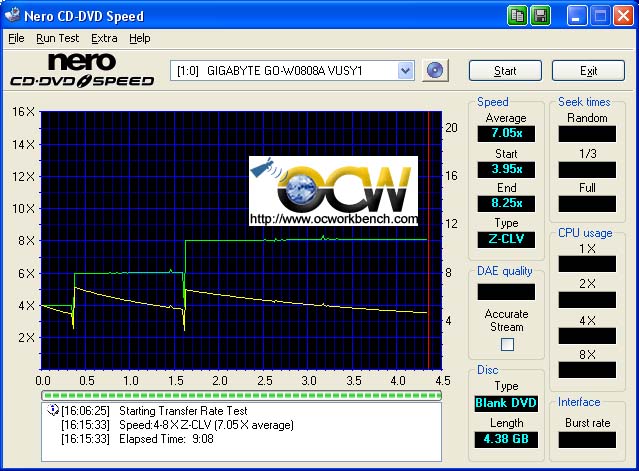Viewport: 639px width, 471px height.
Task: Click the log info icon beside 16:06:25
Action: point(53,409)
